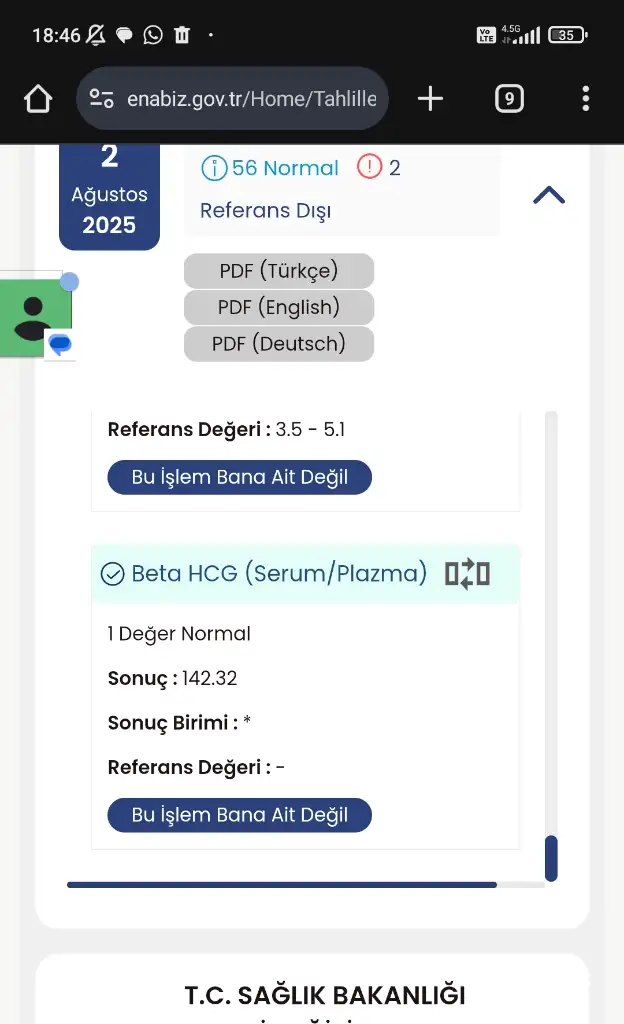Image resolution: width=624 pixels, height=1024 pixels.
Task: Click the horizontal blue progress bar below results
Action: click(282, 885)
